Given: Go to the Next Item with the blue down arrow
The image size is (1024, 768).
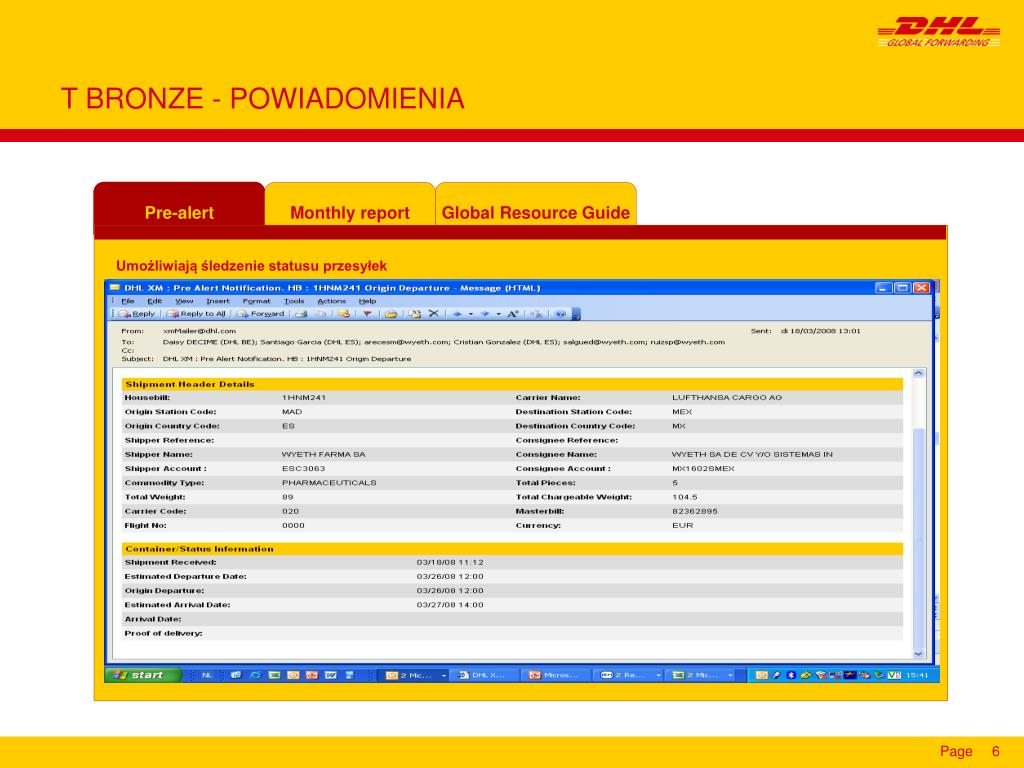Looking at the screenshot, I should (x=486, y=314).
